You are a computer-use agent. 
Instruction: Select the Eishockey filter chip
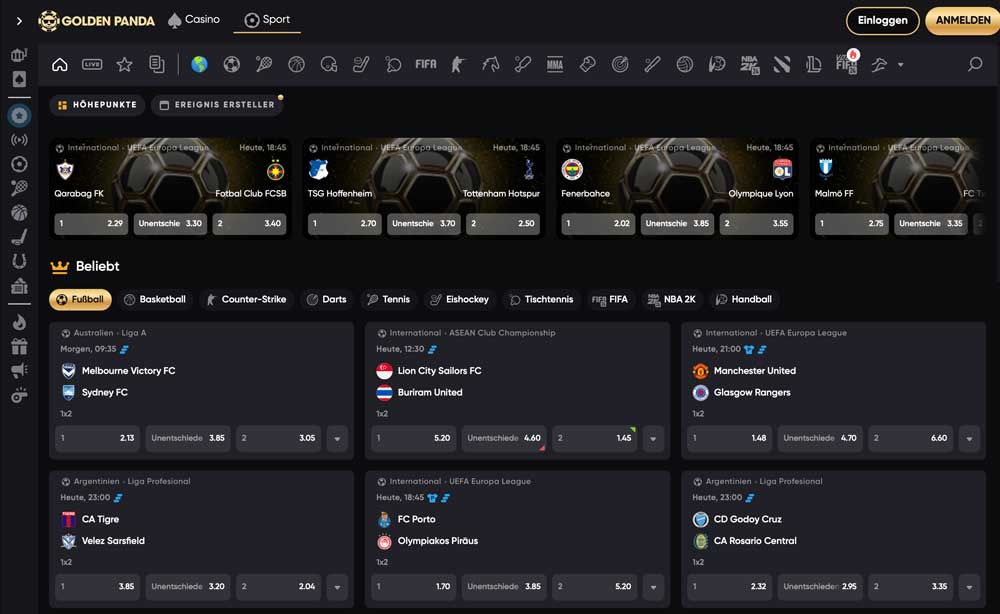459,299
